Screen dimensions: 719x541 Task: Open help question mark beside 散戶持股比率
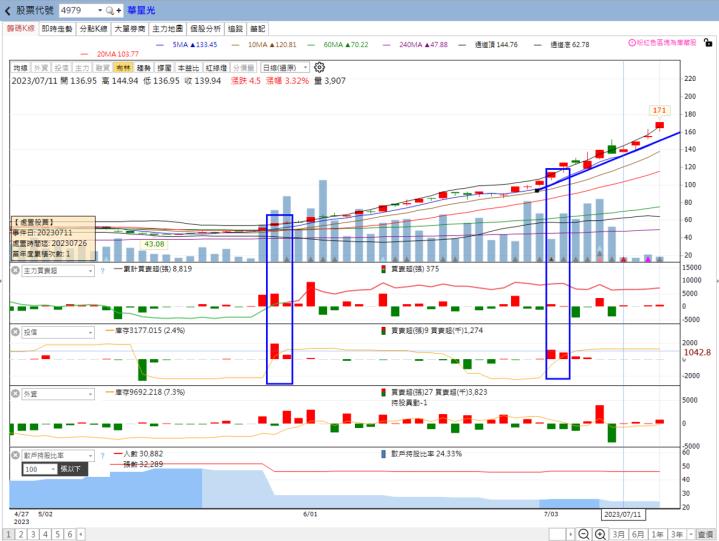102,455
